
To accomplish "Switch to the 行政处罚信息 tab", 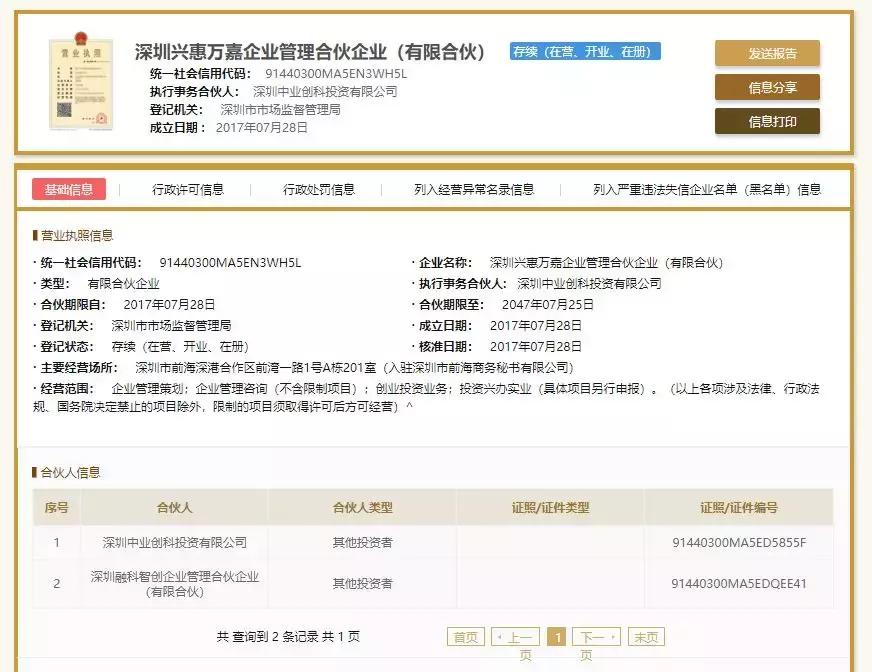I will (320, 188).
